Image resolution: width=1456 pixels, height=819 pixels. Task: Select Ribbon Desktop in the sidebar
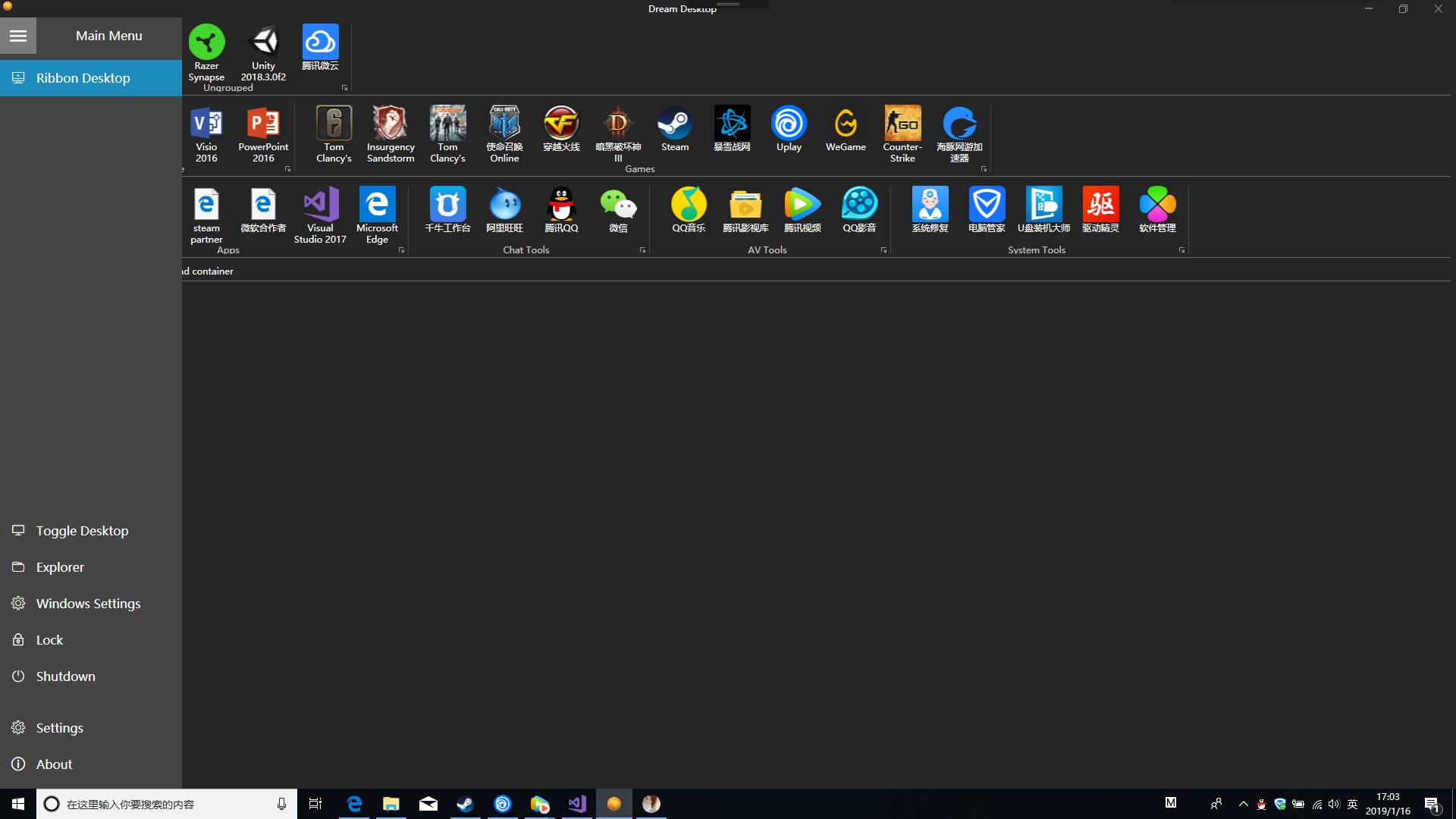pyautogui.click(x=91, y=78)
